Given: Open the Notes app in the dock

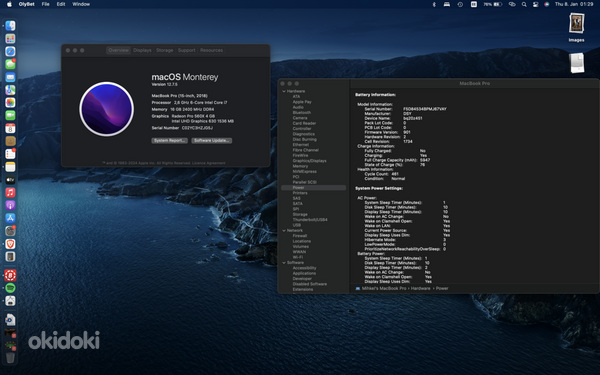Looking at the screenshot, I should (x=10, y=167).
